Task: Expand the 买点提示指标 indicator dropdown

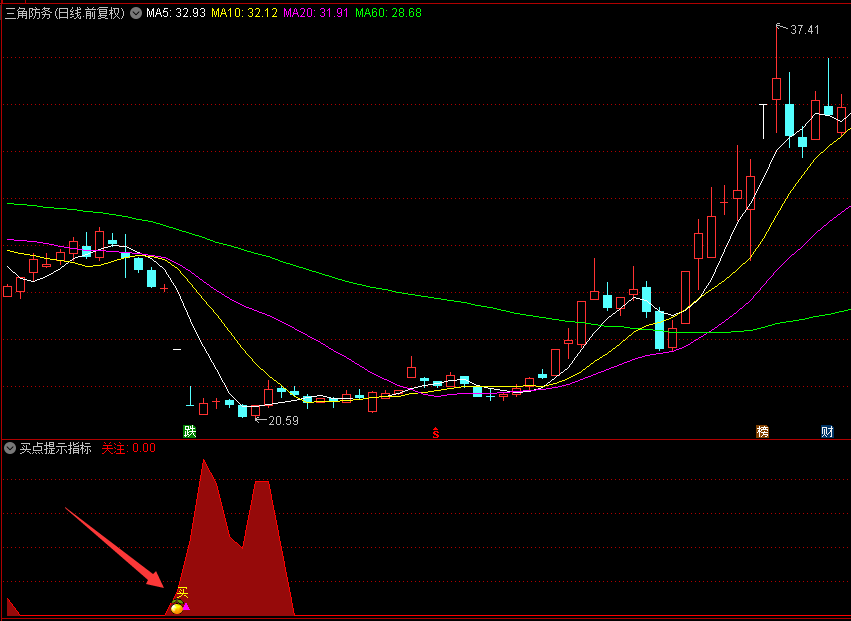Action: (x=10, y=448)
